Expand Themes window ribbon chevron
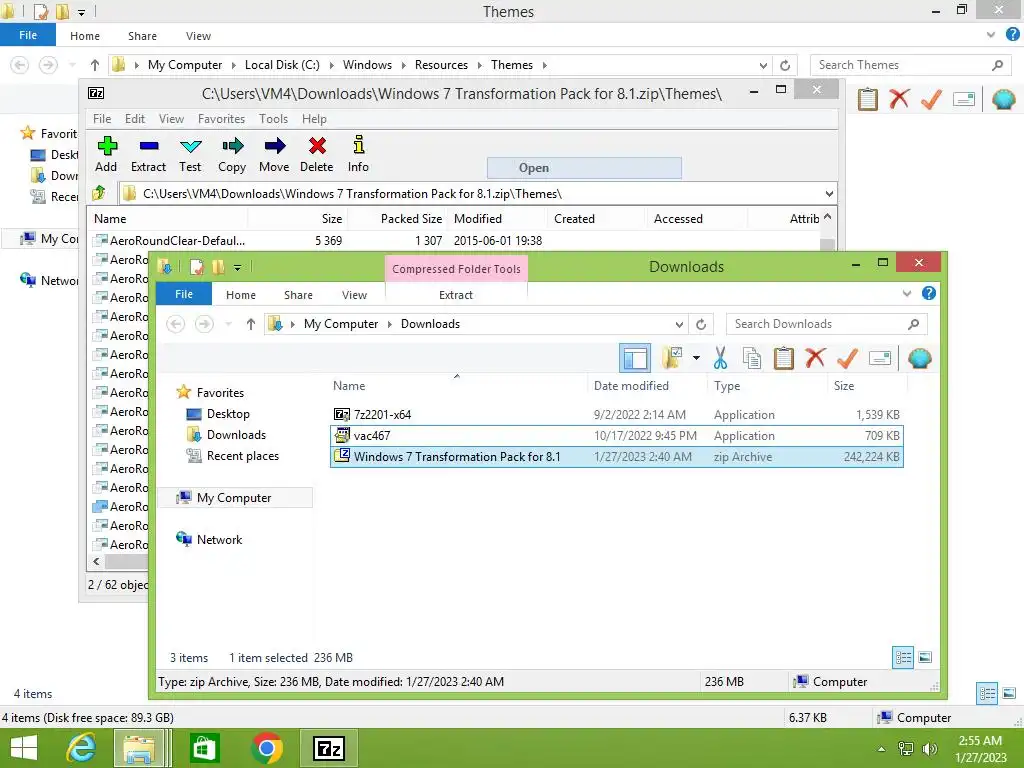 (x=991, y=35)
